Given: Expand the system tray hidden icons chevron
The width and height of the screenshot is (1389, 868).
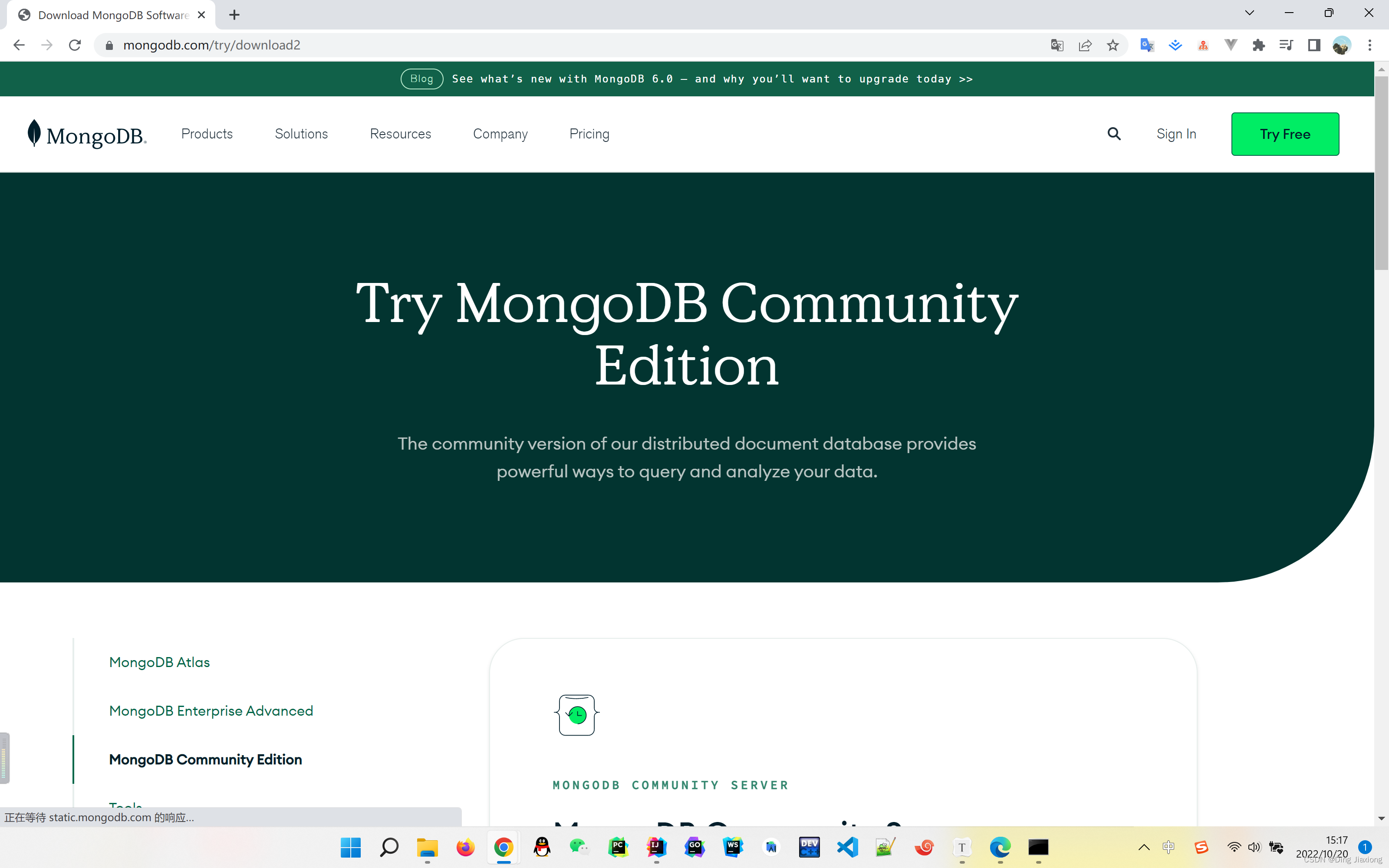Looking at the screenshot, I should [x=1143, y=847].
